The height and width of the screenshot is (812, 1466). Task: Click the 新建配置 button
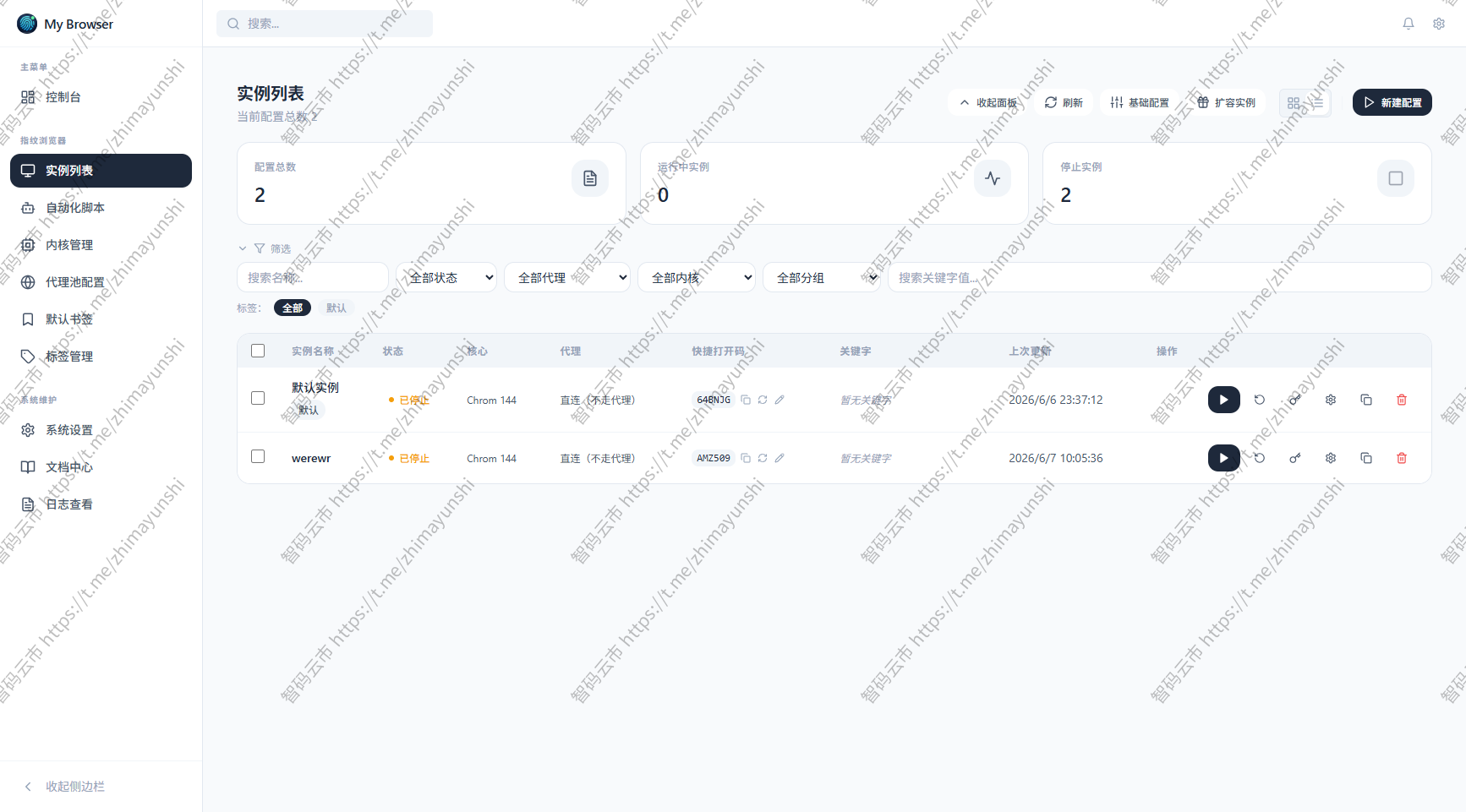pyautogui.click(x=1392, y=102)
